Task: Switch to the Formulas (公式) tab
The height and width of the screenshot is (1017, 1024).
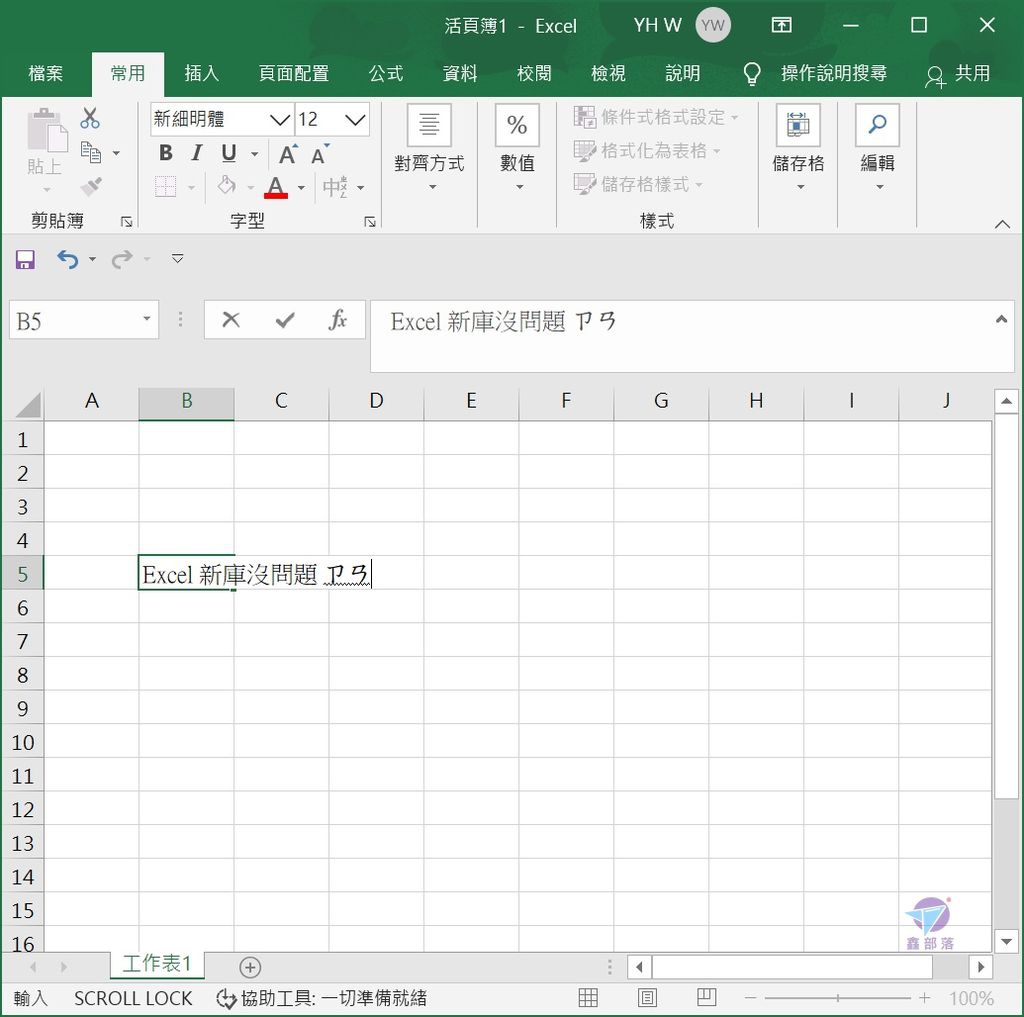Action: (386, 73)
